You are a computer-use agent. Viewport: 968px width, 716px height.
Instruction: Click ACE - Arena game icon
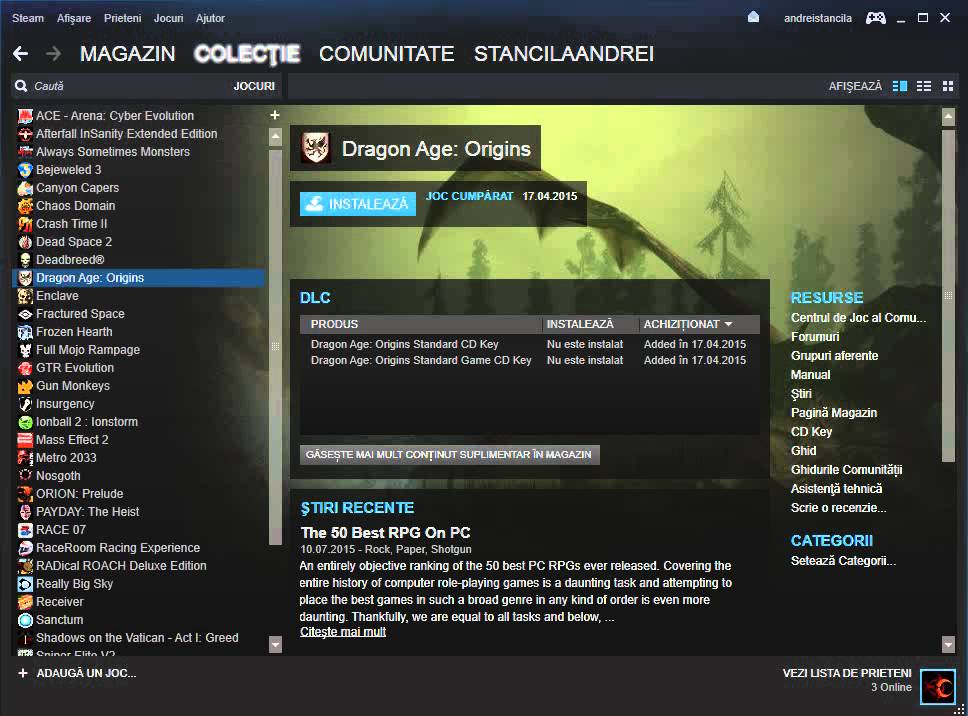pos(25,116)
